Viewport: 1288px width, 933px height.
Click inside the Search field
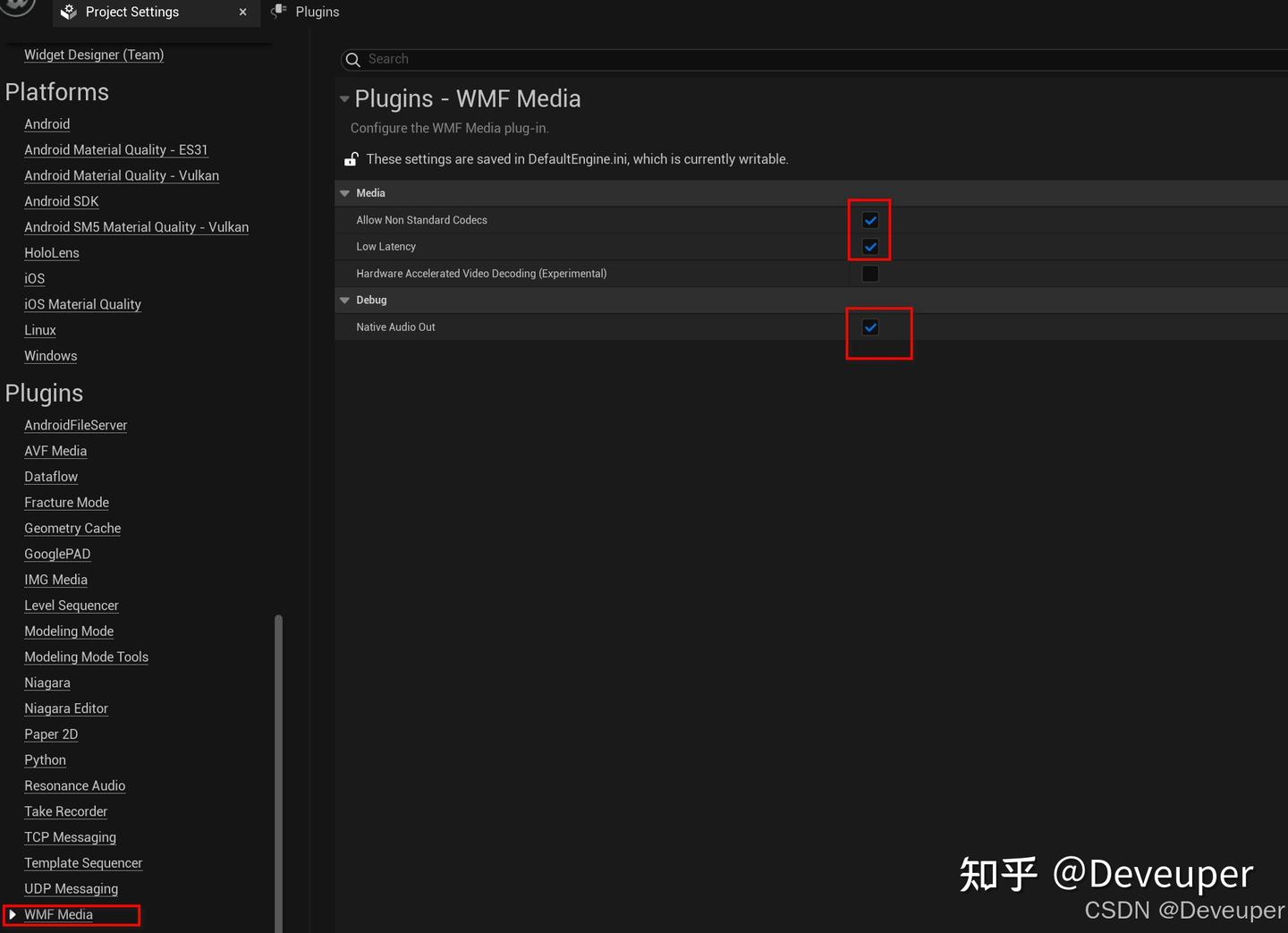537,59
